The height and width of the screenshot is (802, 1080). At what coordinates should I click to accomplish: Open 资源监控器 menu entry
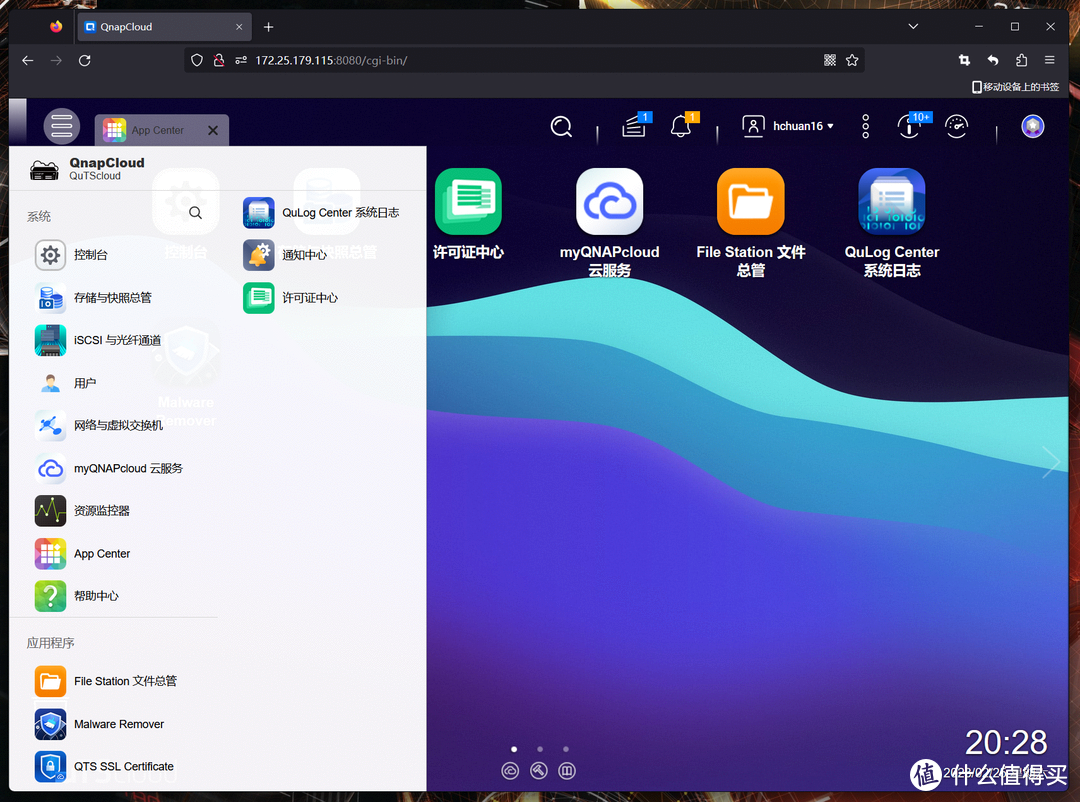pos(83,511)
